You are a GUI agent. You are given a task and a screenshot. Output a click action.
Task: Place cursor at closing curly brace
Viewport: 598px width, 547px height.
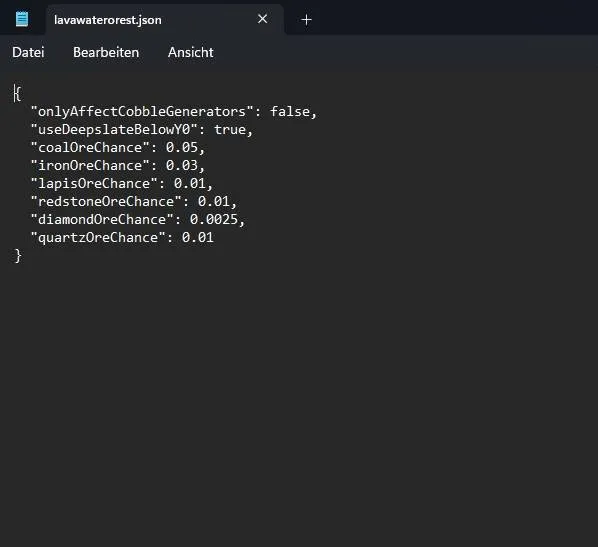[x=18, y=256]
